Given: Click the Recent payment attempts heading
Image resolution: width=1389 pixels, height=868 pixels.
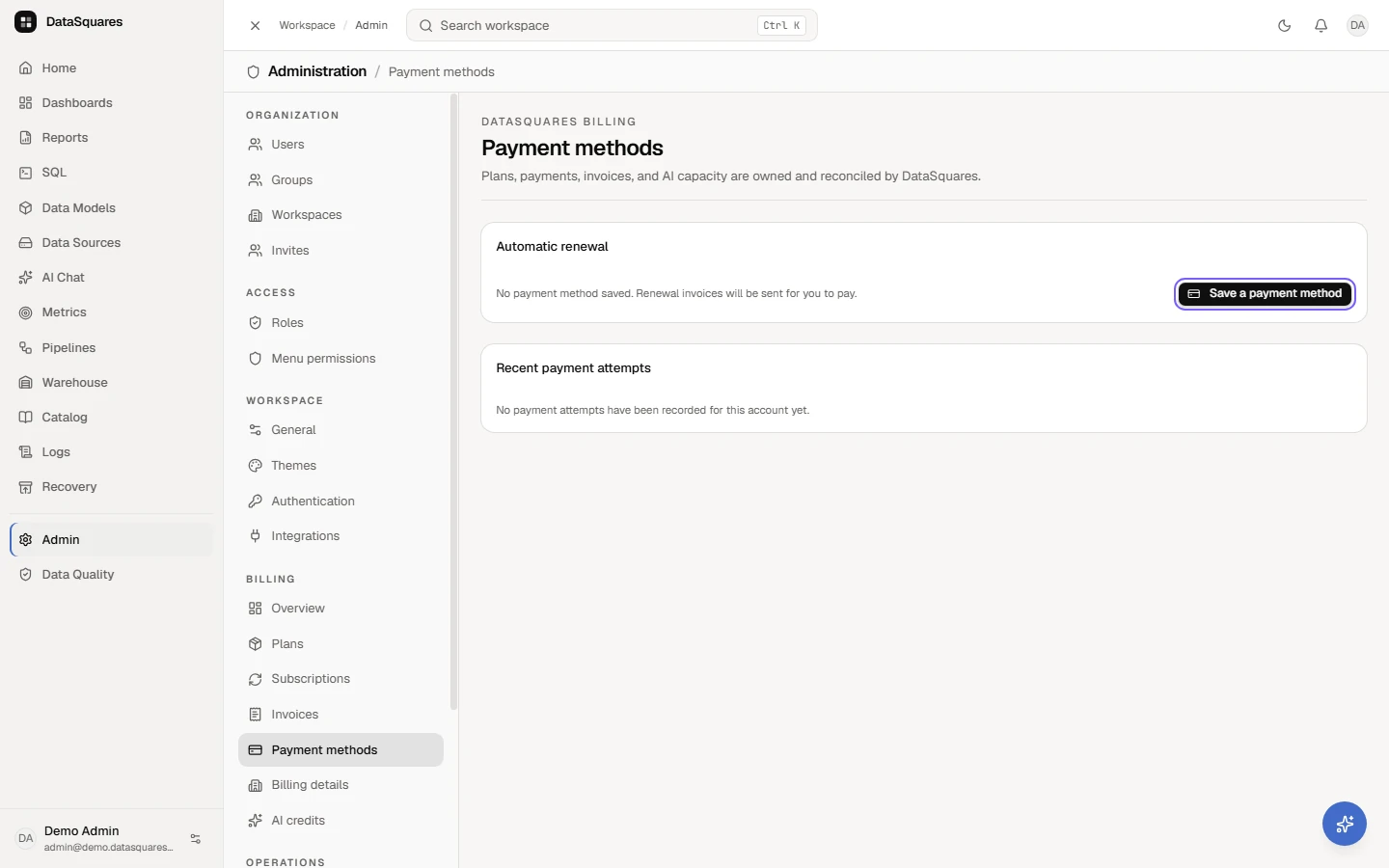Looking at the screenshot, I should tap(573, 368).
